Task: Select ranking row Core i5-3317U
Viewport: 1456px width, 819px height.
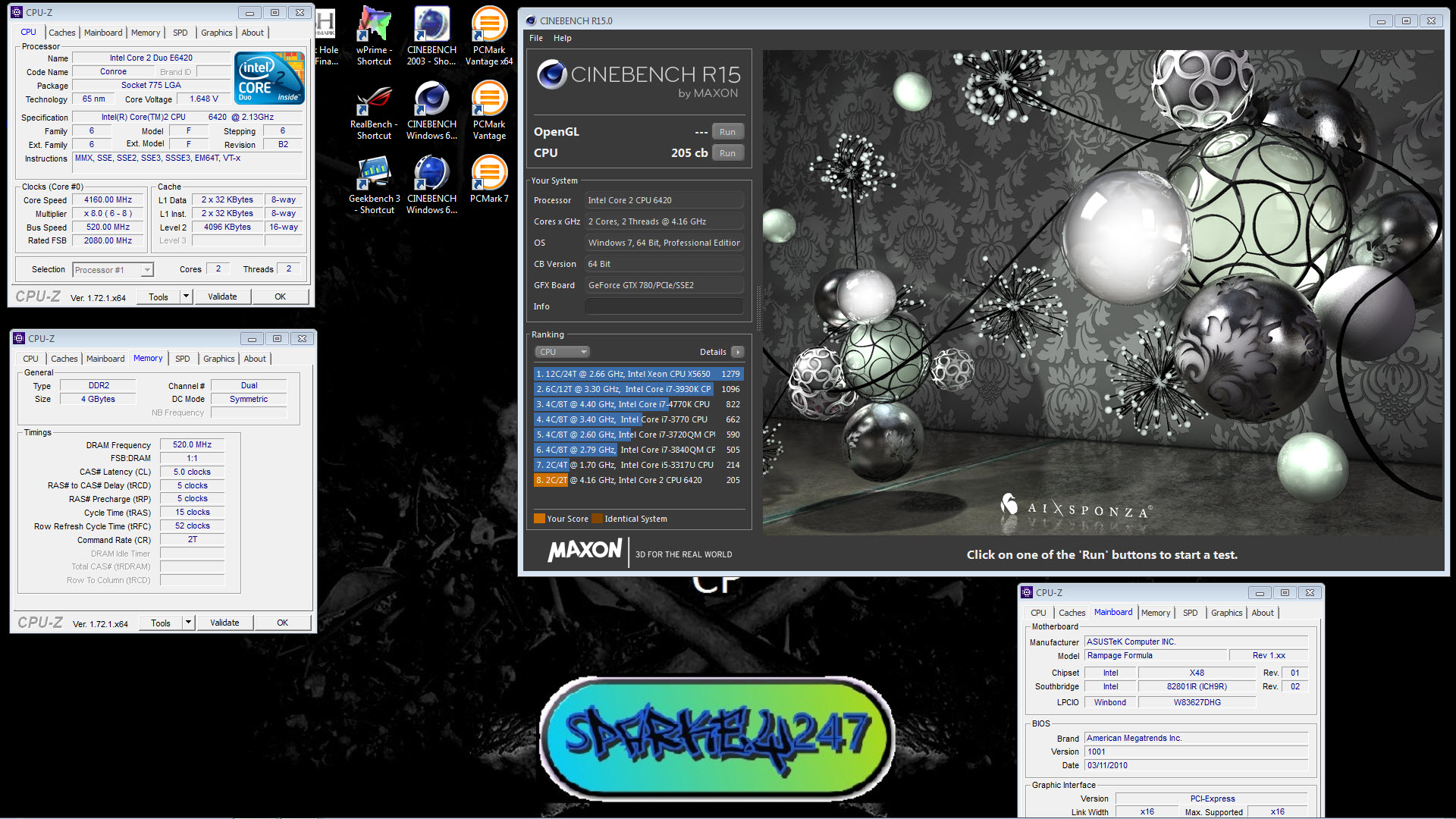Action: (x=639, y=465)
